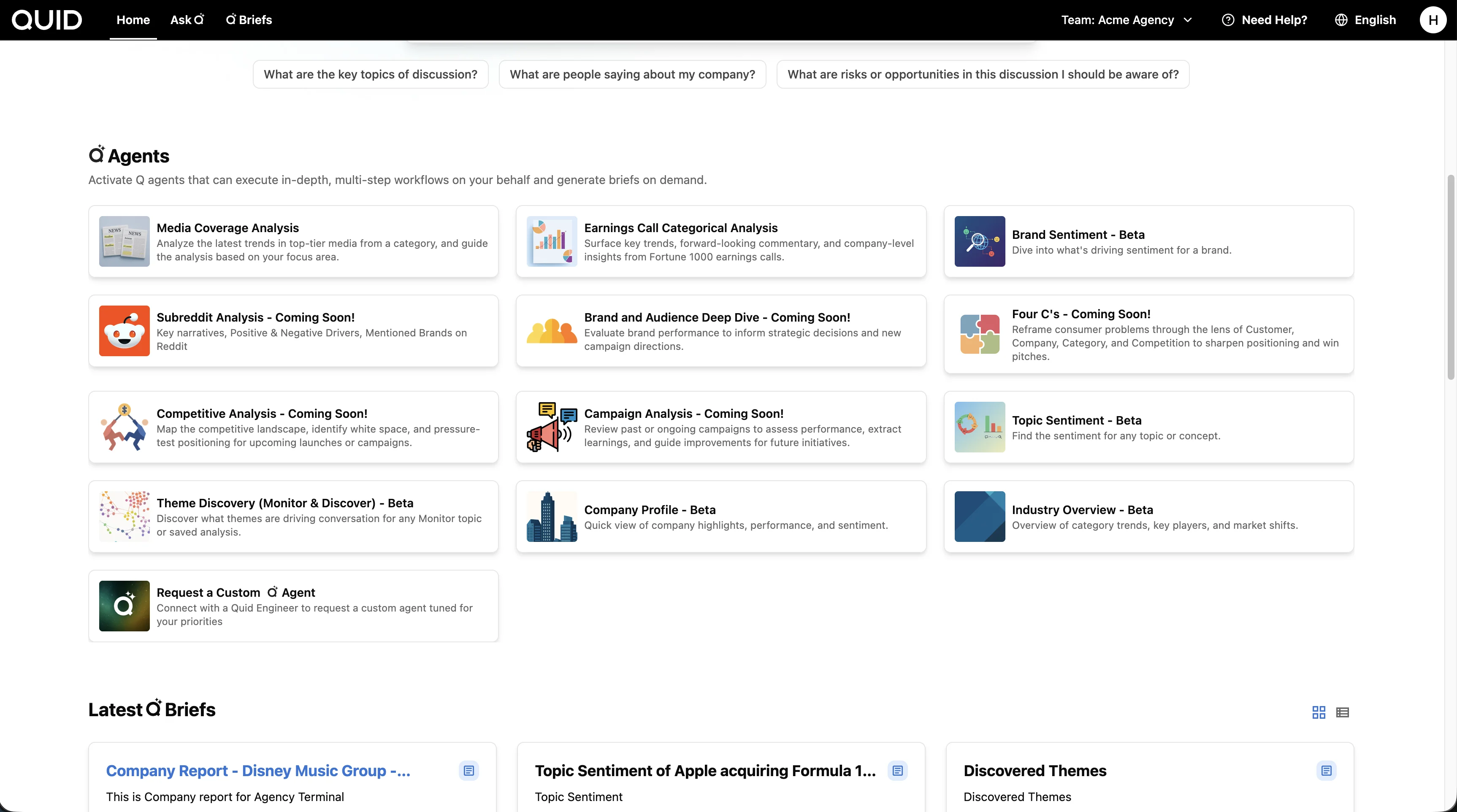Go to the Ask Q tab

click(x=187, y=20)
